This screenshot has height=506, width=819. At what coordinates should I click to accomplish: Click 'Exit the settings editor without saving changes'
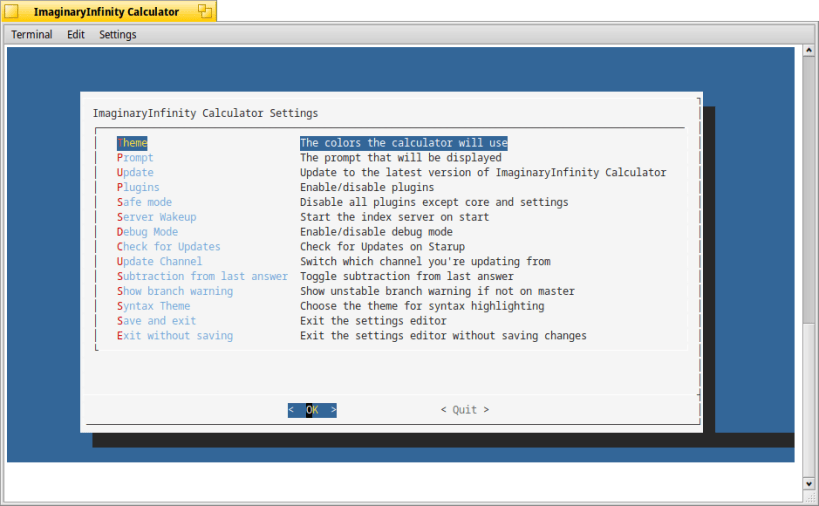click(x=443, y=336)
